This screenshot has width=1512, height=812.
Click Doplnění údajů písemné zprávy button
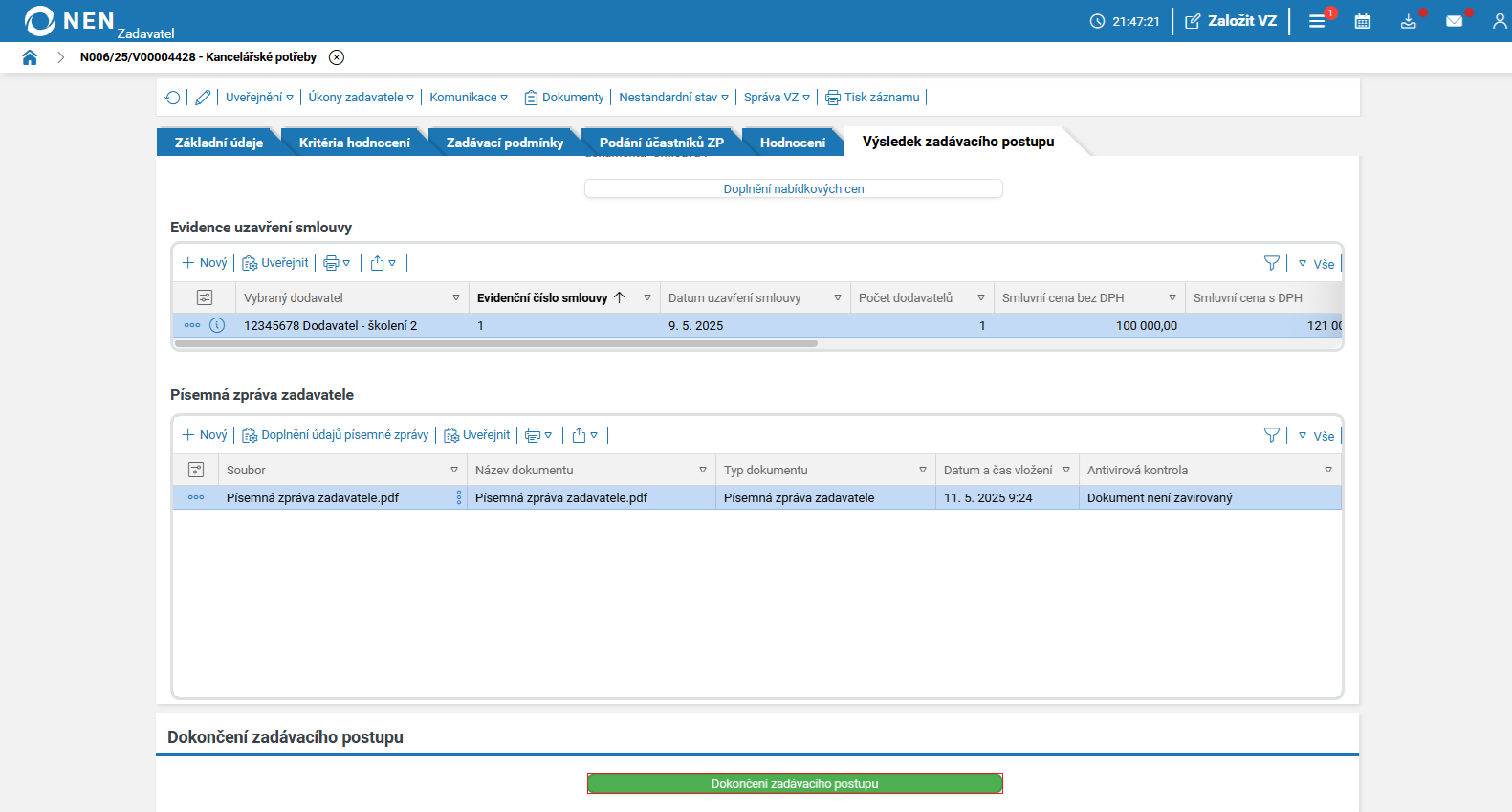click(336, 435)
